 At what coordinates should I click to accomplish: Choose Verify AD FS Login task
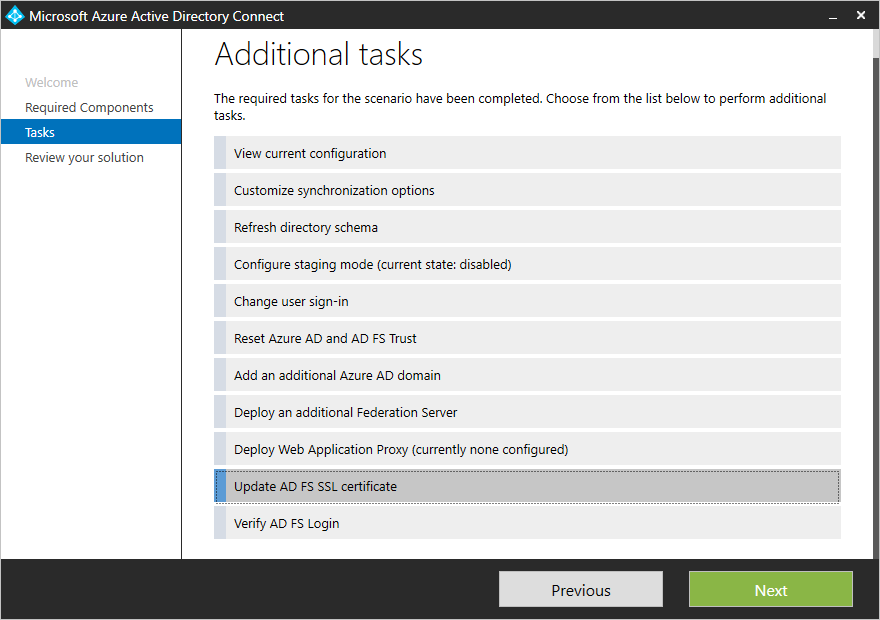[x=528, y=523]
